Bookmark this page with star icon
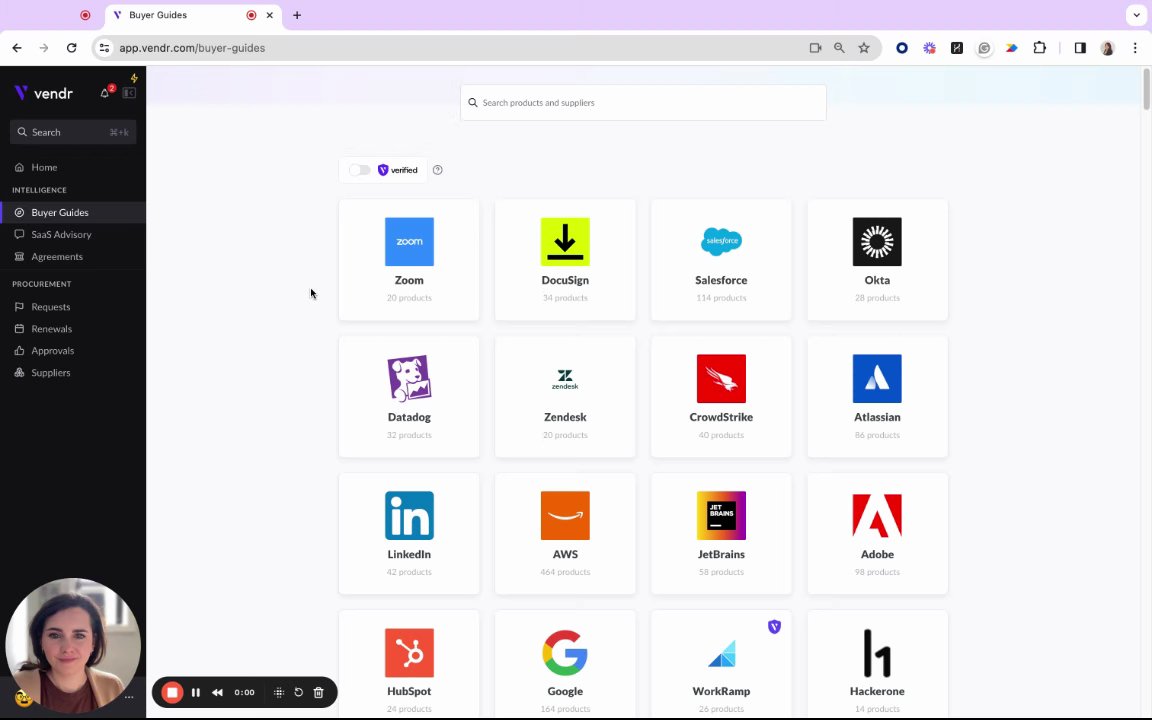1152x720 pixels. point(864,48)
